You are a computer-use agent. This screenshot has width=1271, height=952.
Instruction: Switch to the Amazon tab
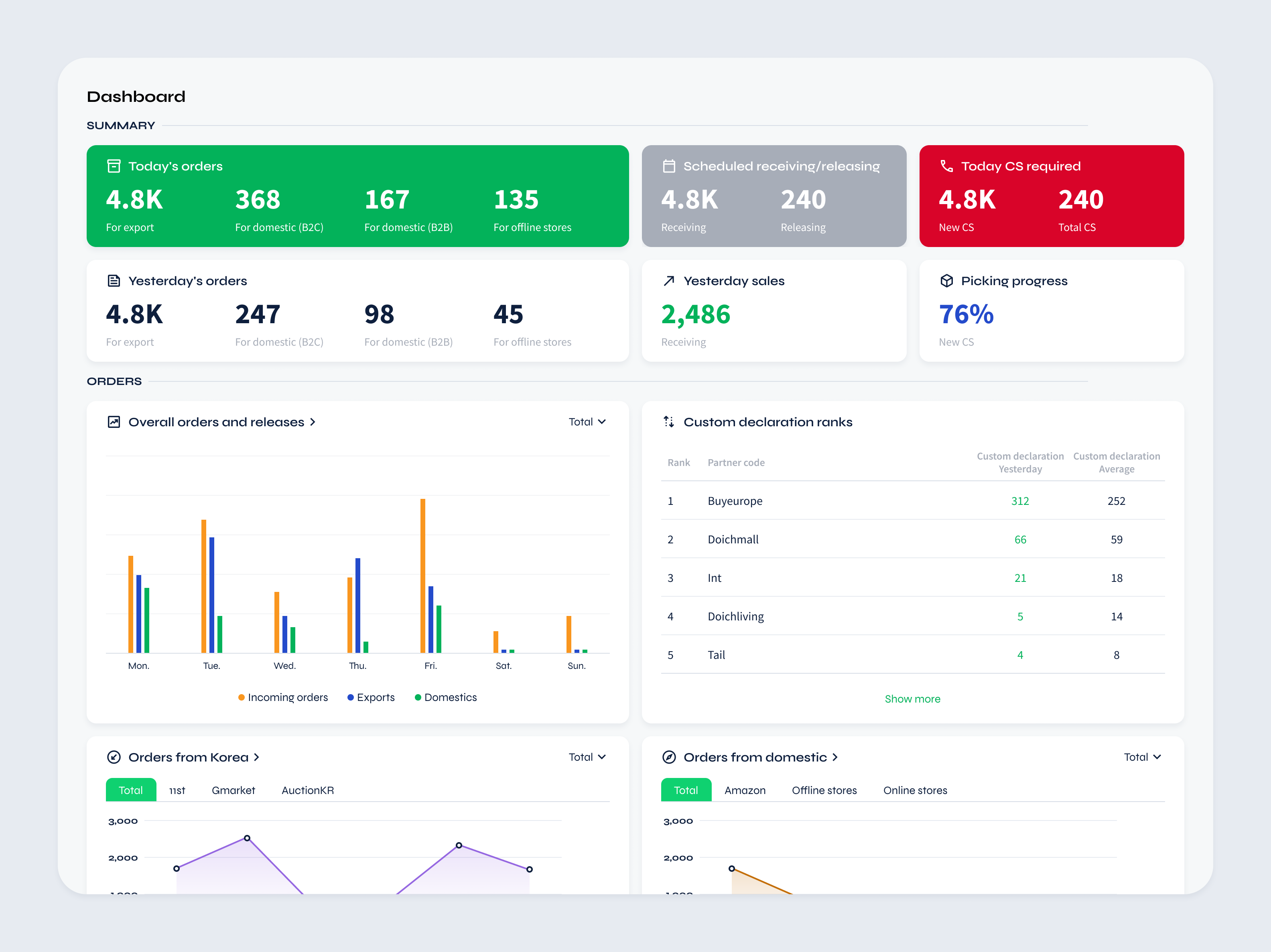tap(745, 790)
